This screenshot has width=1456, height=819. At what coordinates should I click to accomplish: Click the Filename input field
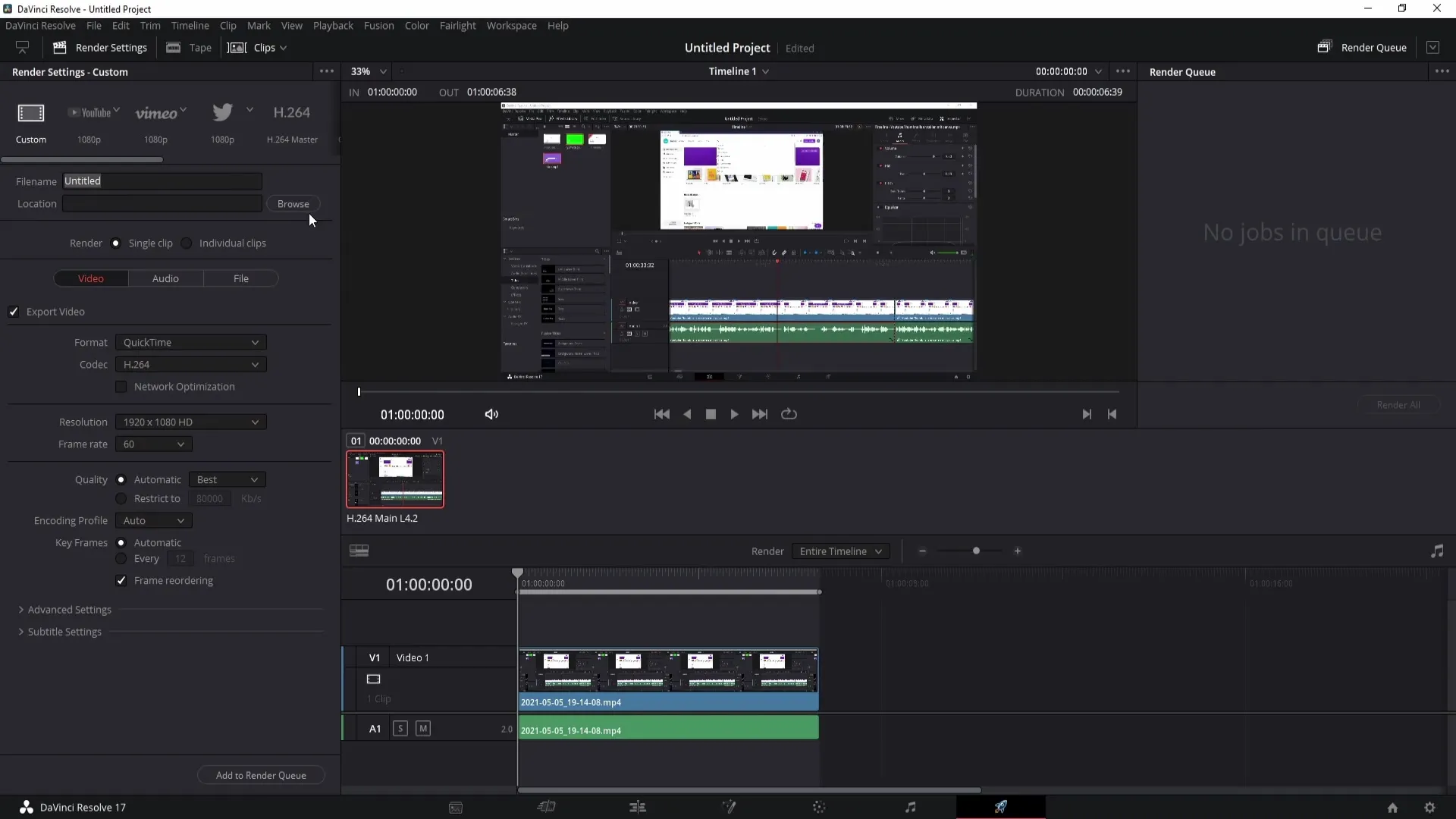(x=162, y=180)
